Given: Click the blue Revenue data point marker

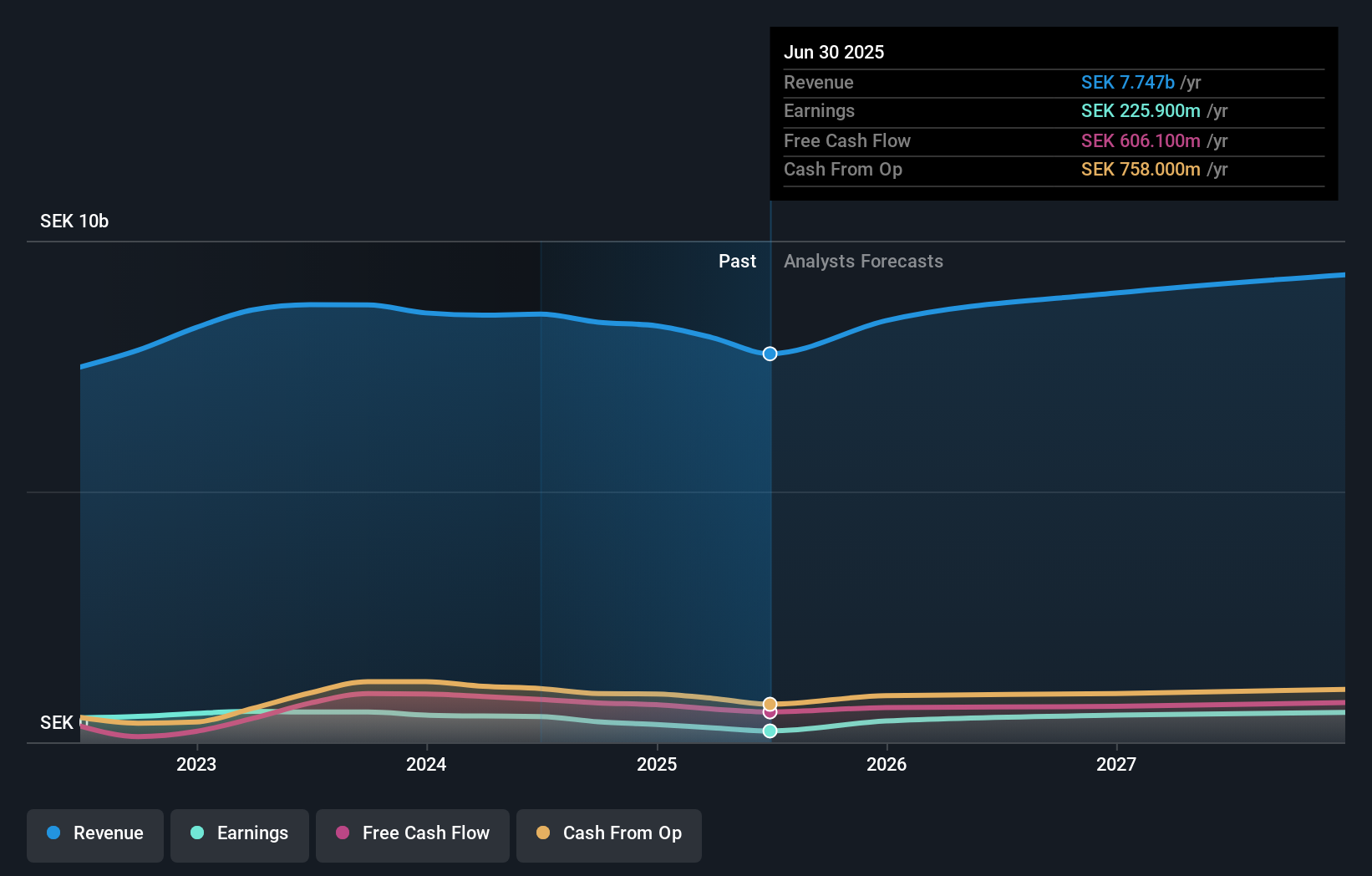Looking at the screenshot, I should click(x=770, y=354).
